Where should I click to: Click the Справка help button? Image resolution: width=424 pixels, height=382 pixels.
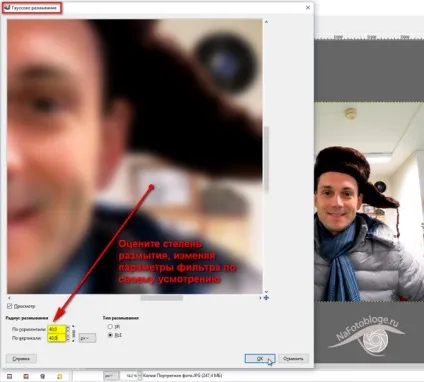point(21,359)
